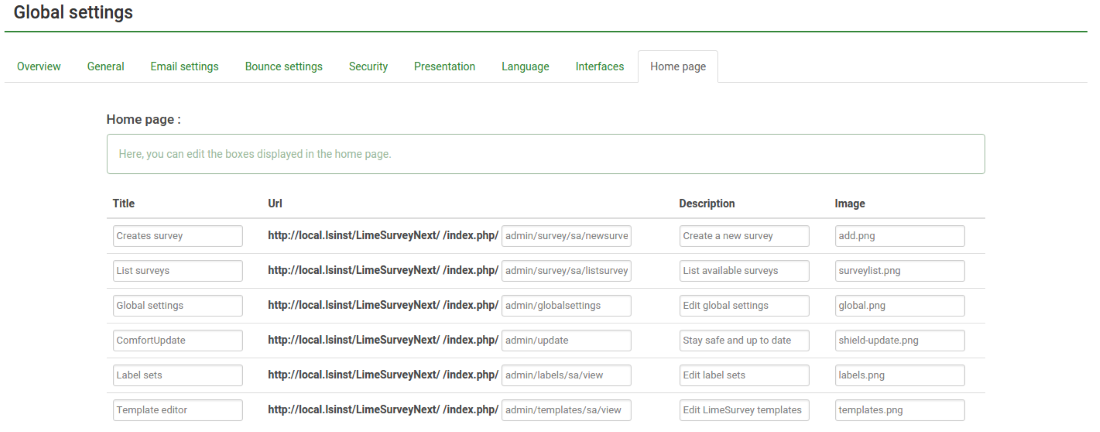Viewport: 1100px width, 432px height.
Task: Click the templates.png image input
Action: pyautogui.click(x=899, y=410)
